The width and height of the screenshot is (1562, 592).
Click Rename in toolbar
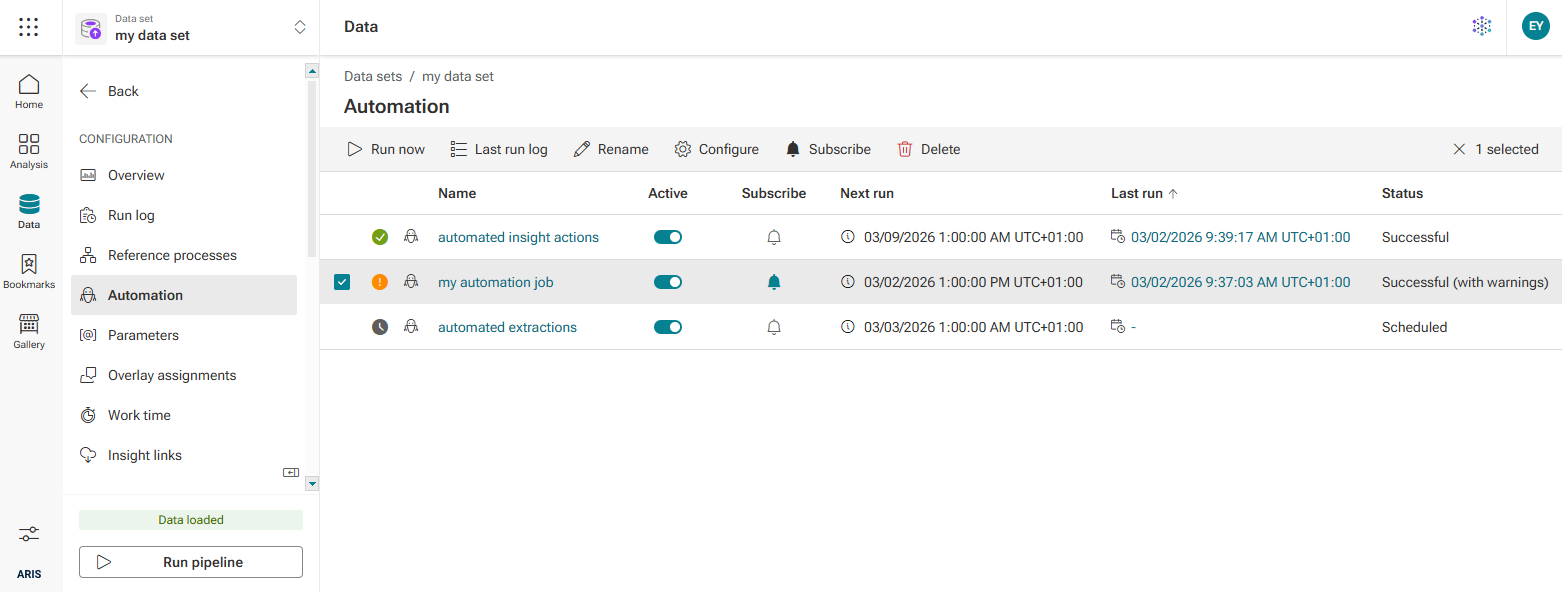pyautogui.click(x=611, y=149)
